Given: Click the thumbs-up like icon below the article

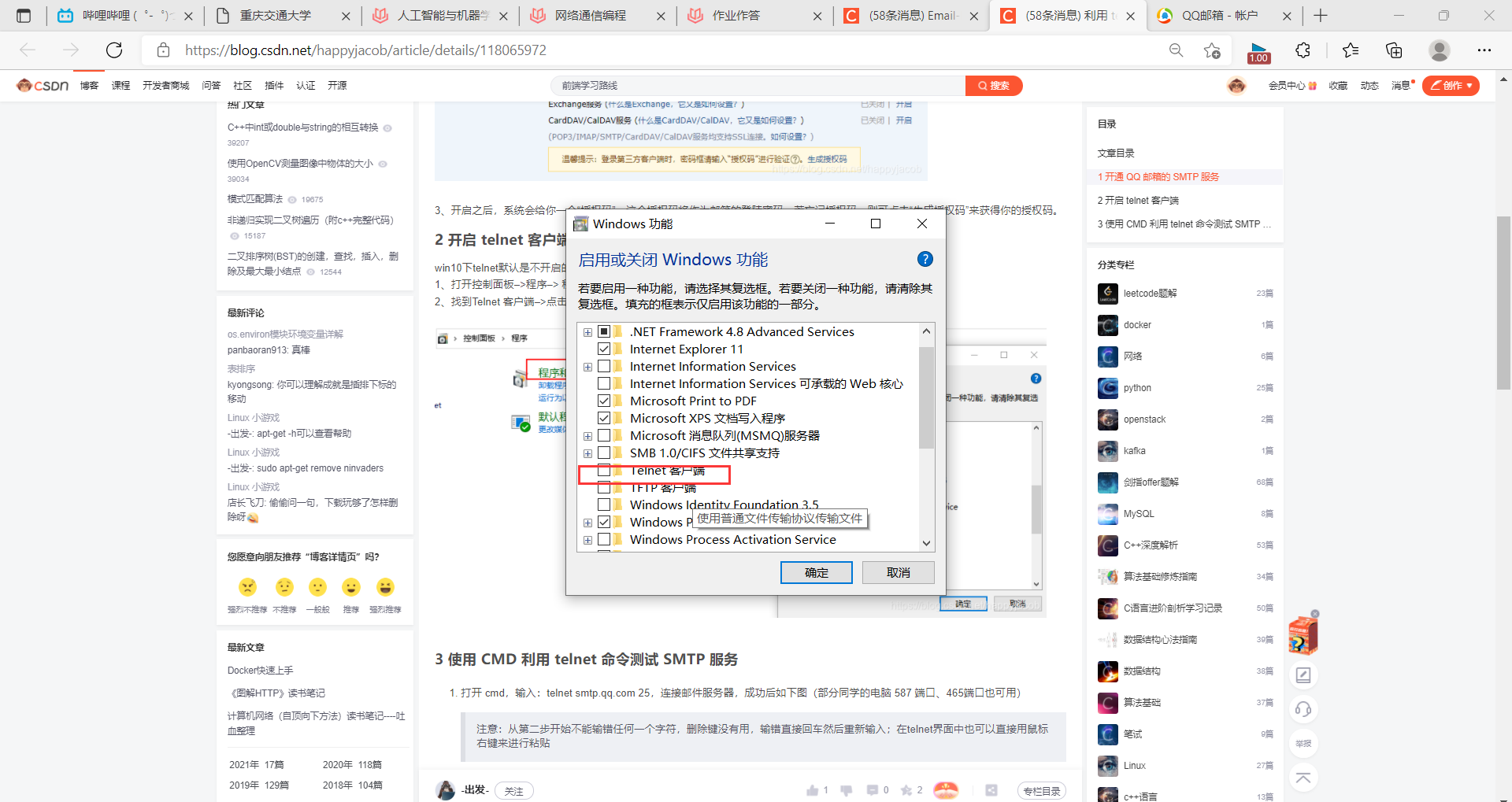Looking at the screenshot, I should (x=812, y=790).
